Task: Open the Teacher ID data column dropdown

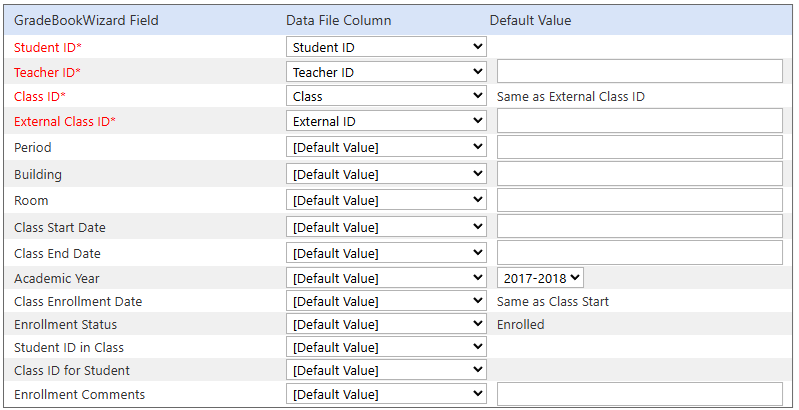Action: coord(386,72)
